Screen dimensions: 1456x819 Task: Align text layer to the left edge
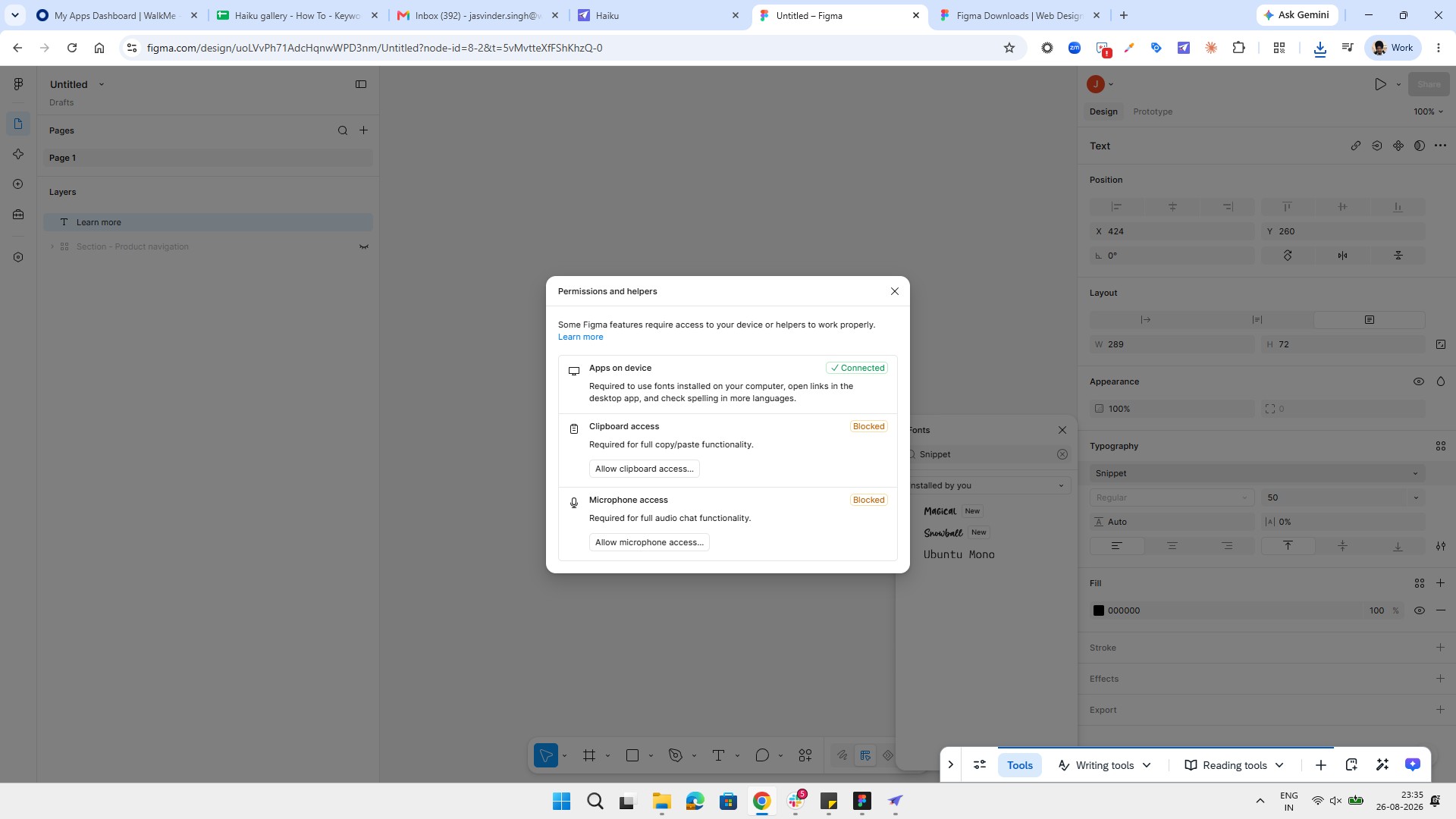1116,206
